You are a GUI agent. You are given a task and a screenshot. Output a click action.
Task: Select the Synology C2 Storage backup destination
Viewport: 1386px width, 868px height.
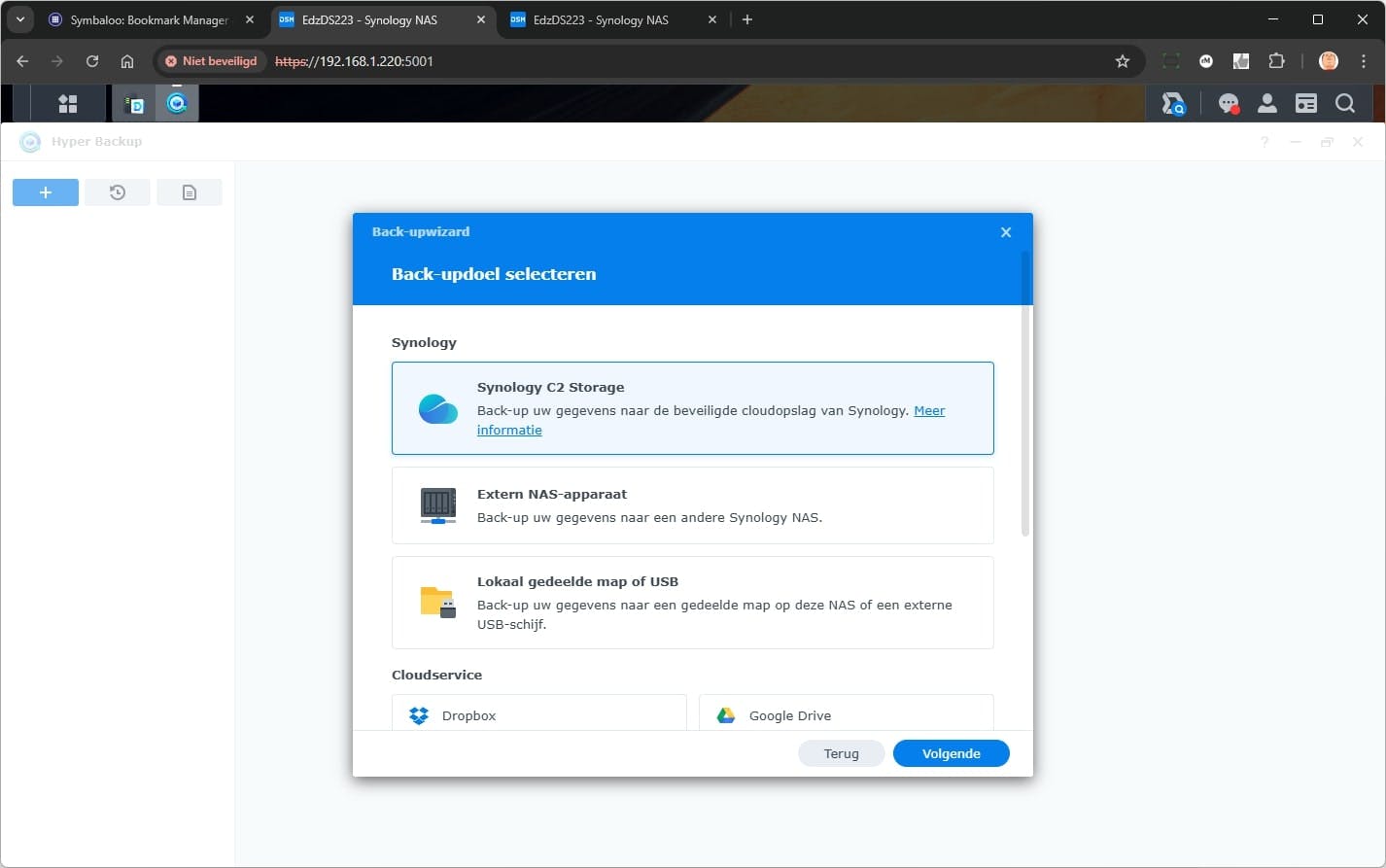[x=692, y=408]
